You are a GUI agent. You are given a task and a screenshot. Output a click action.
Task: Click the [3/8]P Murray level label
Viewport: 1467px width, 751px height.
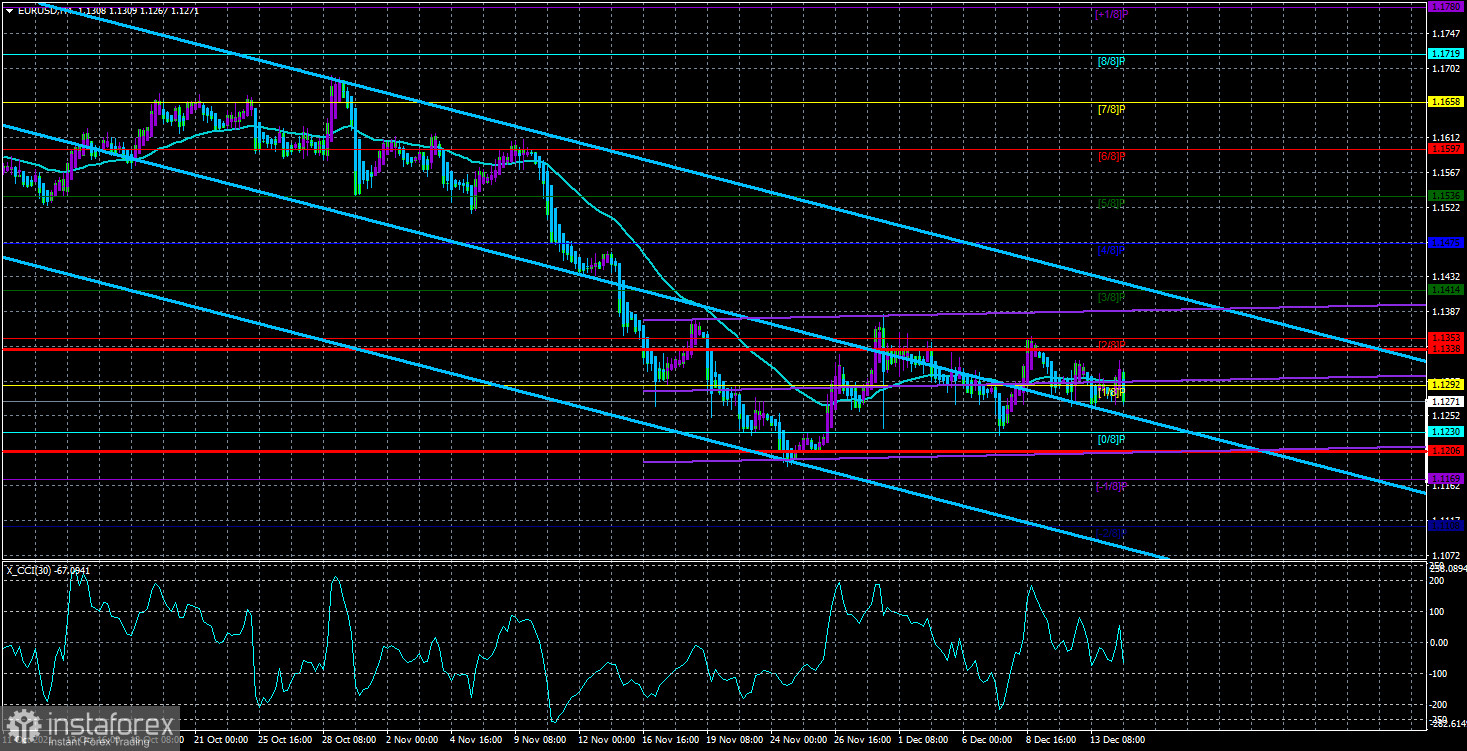click(1111, 297)
